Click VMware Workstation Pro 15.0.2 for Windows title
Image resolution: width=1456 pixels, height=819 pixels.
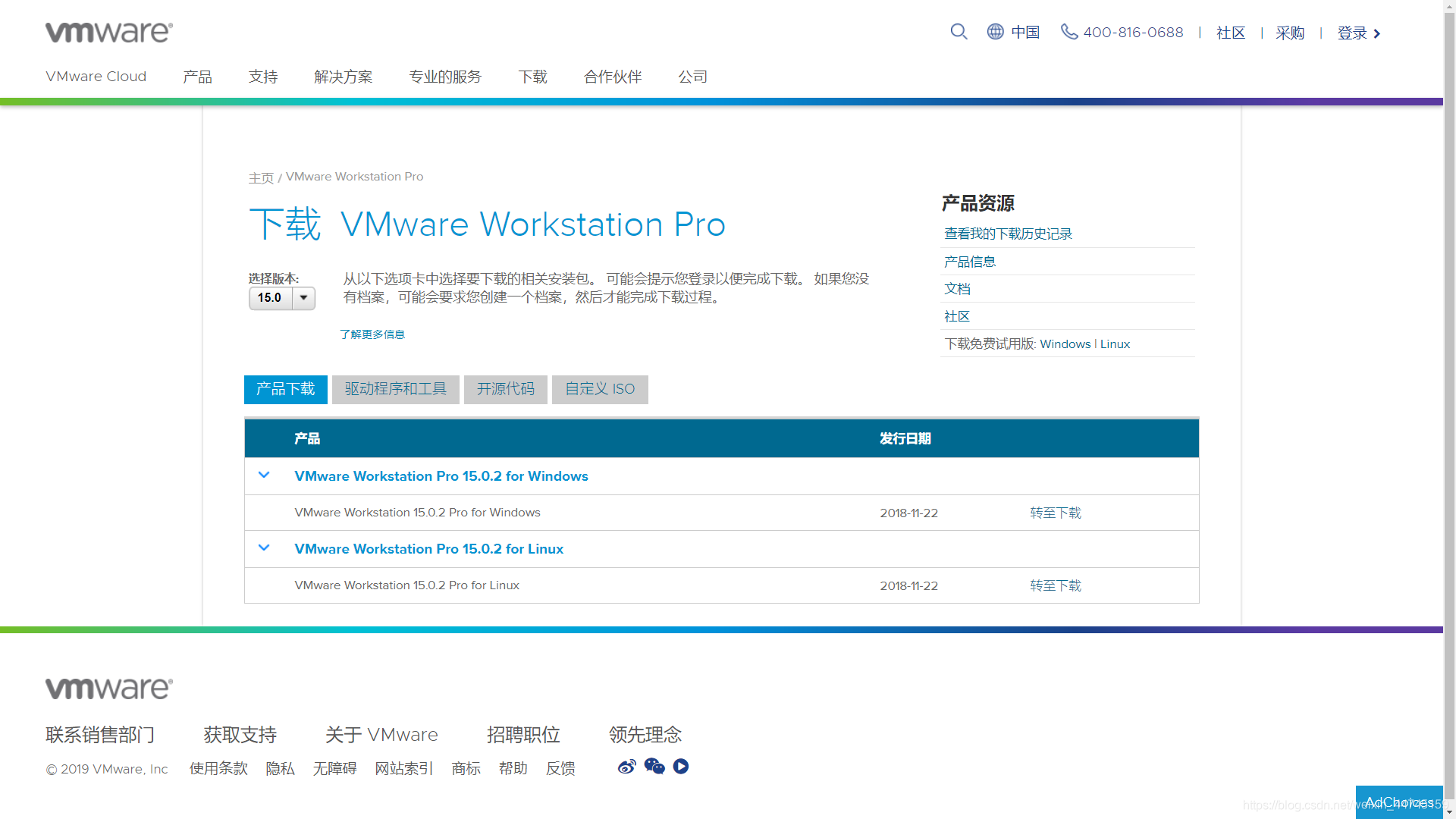pyautogui.click(x=441, y=476)
